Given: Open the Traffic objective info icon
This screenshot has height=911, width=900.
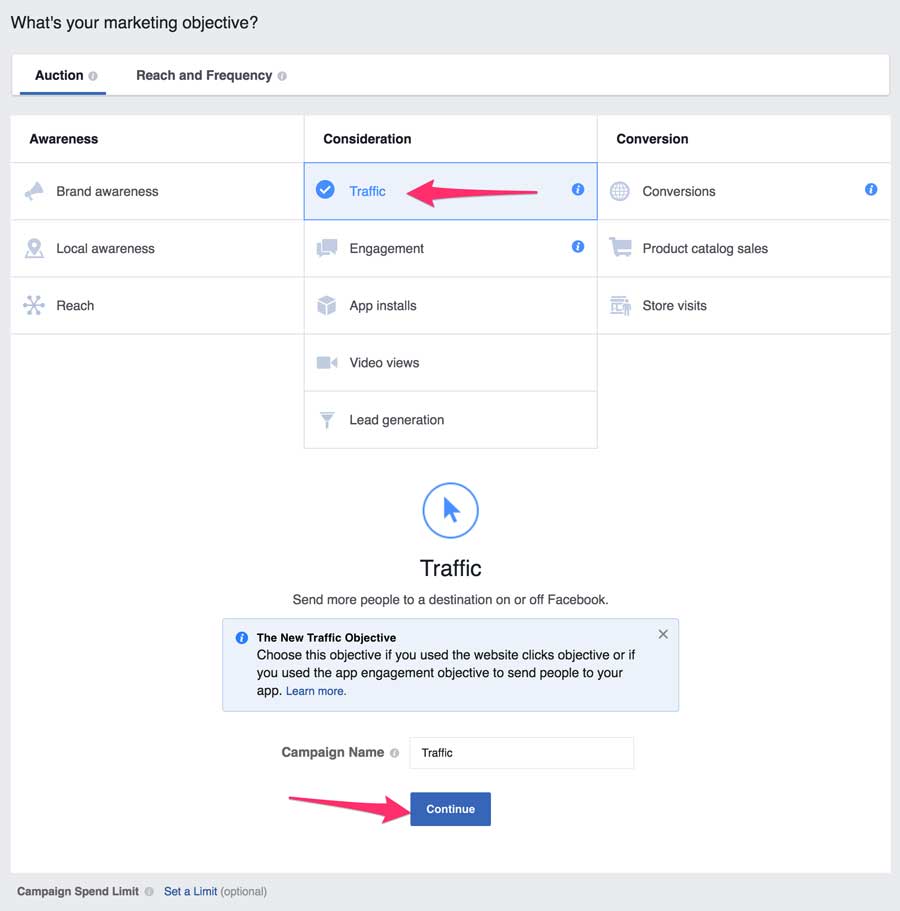Looking at the screenshot, I should pyautogui.click(x=578, y=189).
